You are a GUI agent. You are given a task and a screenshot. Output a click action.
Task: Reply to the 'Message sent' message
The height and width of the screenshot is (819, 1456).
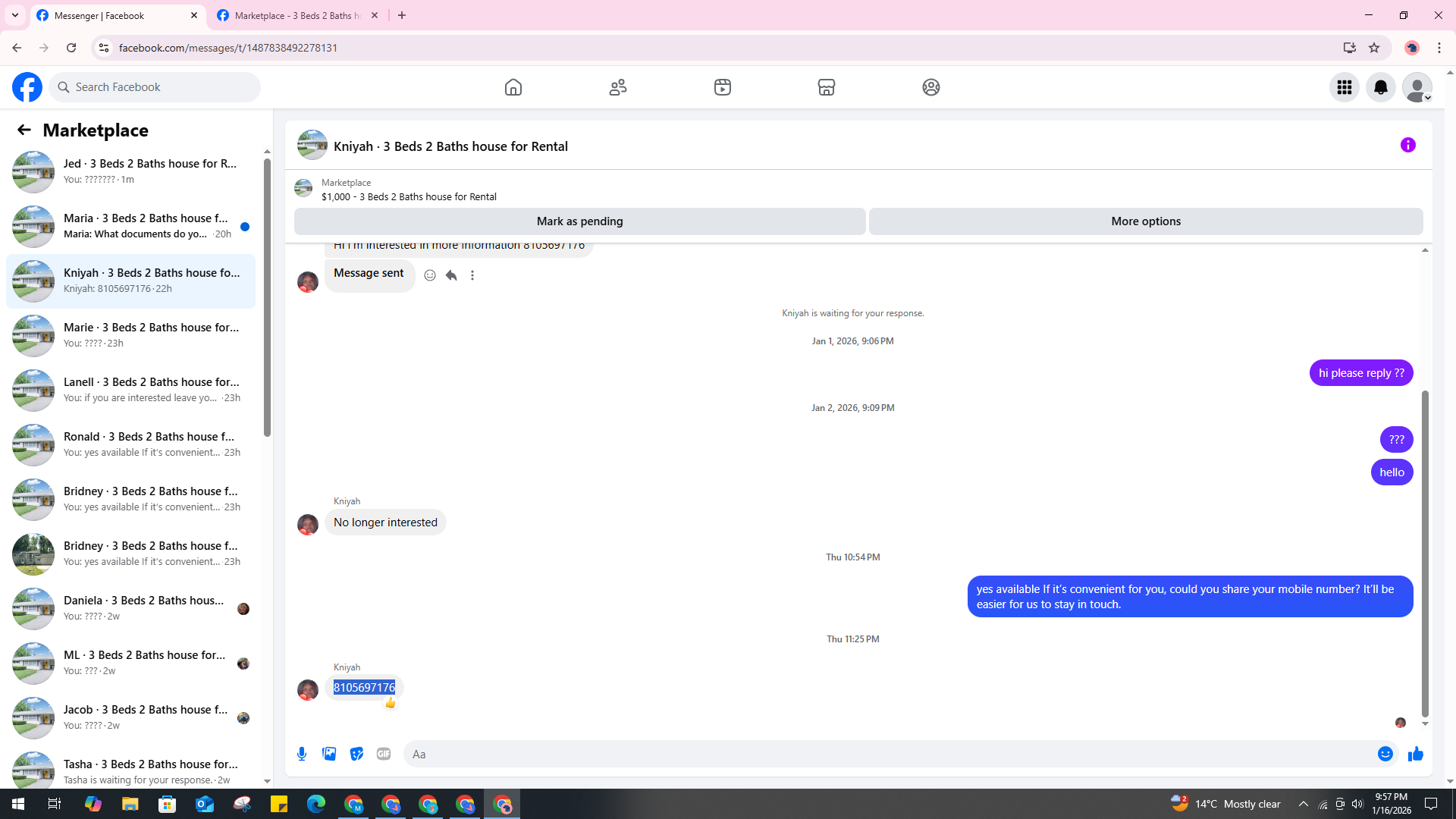pyautogui.click(x=451, y=275)
